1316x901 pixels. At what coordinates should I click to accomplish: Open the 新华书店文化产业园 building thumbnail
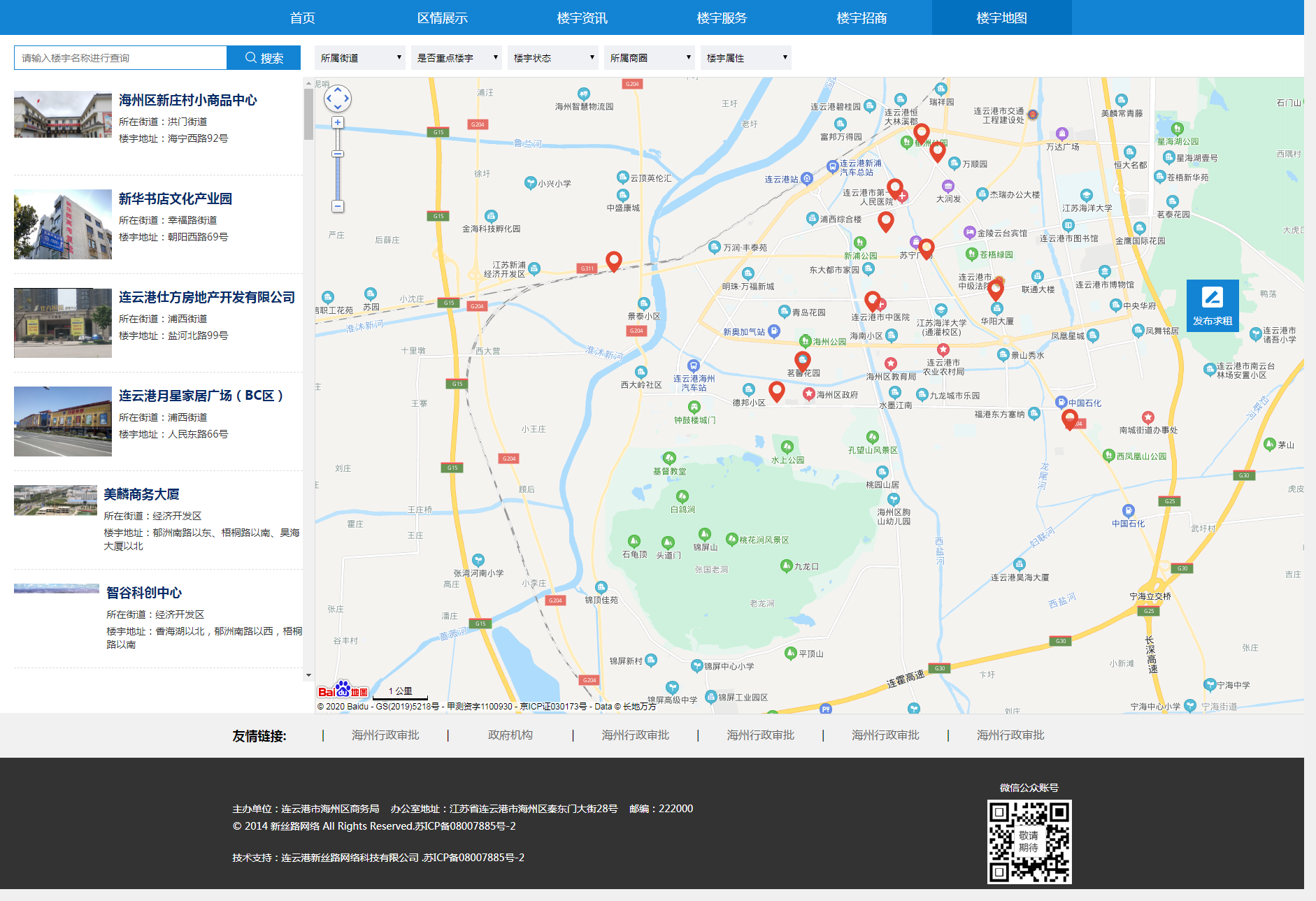pyautogui.click(x=63, y=224)
